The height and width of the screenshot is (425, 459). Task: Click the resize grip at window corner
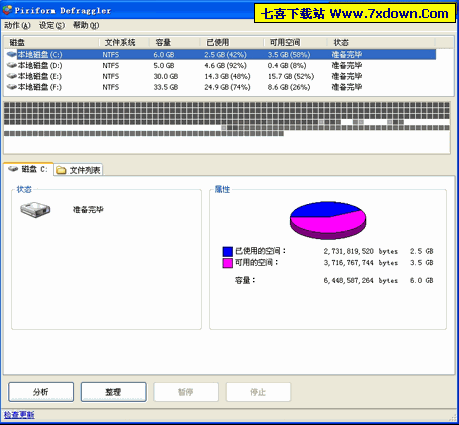click(x=453, y=417)
